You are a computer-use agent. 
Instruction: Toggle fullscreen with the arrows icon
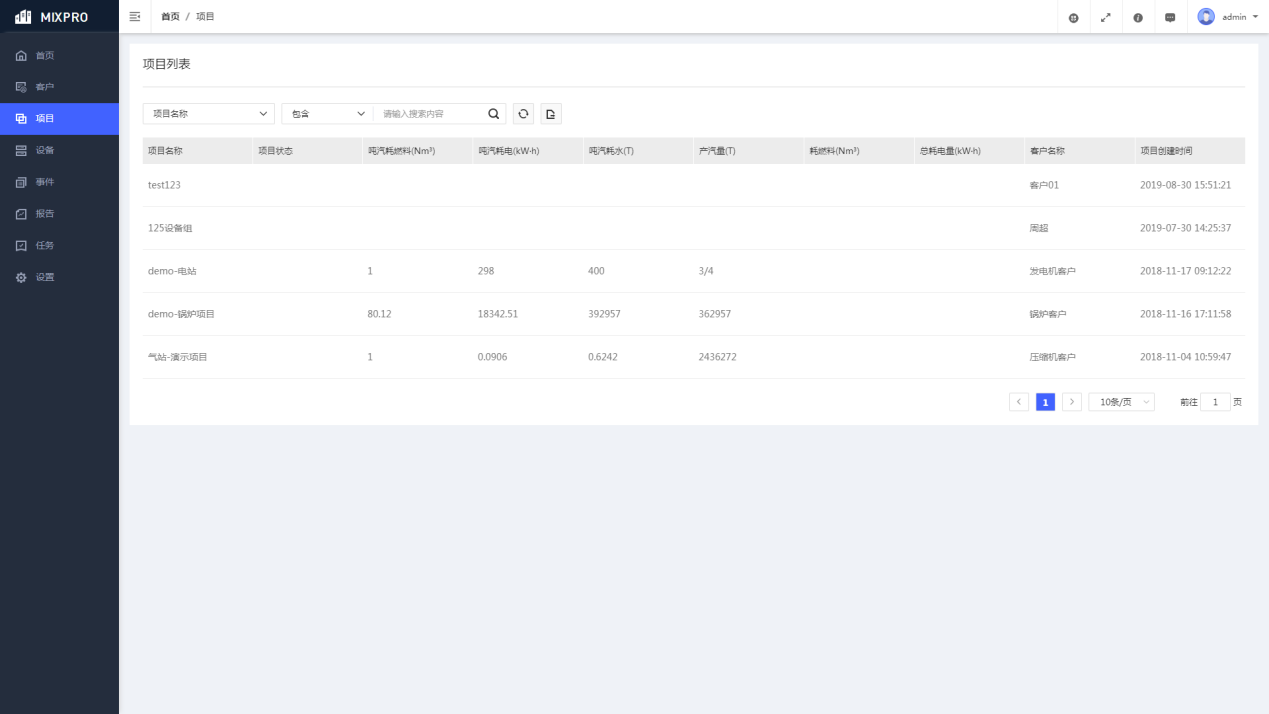coord(1105,17)
